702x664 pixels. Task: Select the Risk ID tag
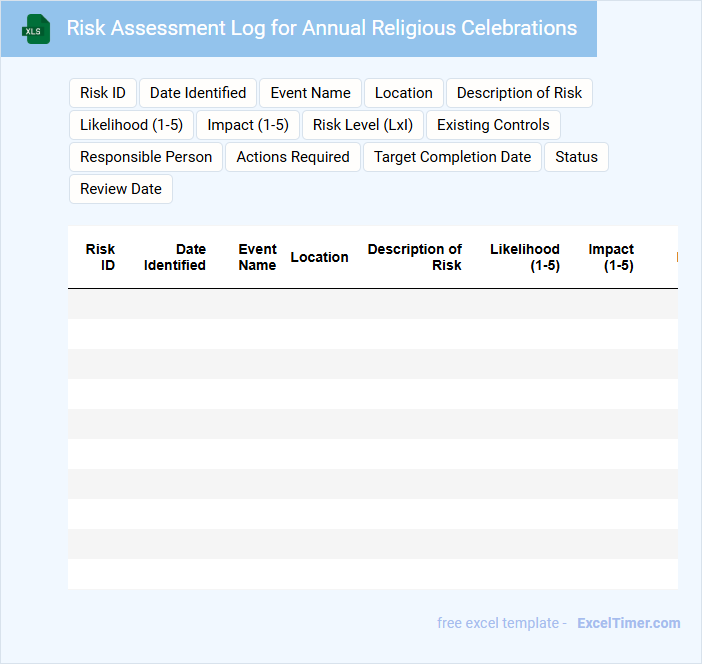click(103, 93)
